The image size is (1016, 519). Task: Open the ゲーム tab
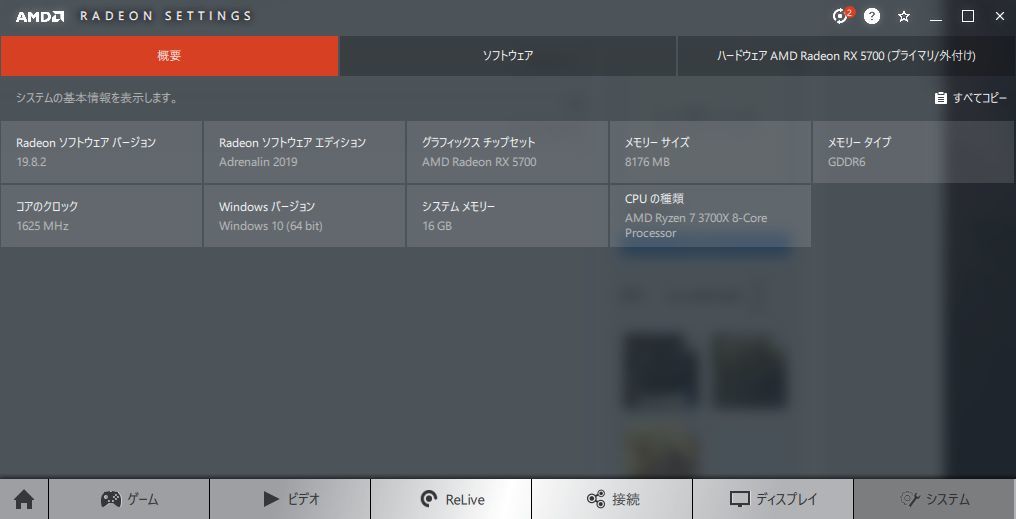tap(129, 499)
